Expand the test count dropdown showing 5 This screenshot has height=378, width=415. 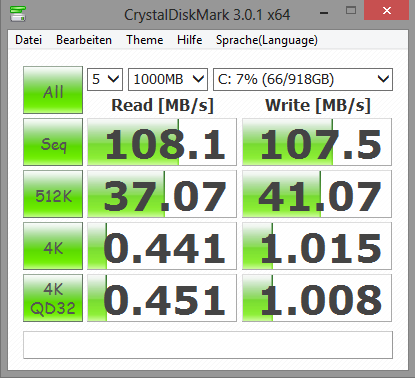pos(105,79)
